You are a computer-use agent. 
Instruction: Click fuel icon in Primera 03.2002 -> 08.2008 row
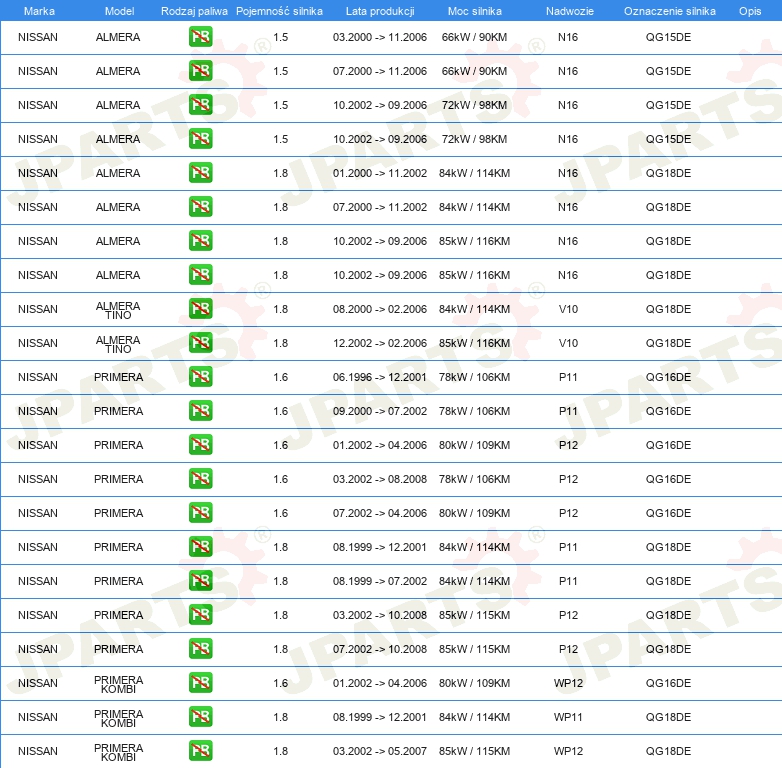coord(200,479)
